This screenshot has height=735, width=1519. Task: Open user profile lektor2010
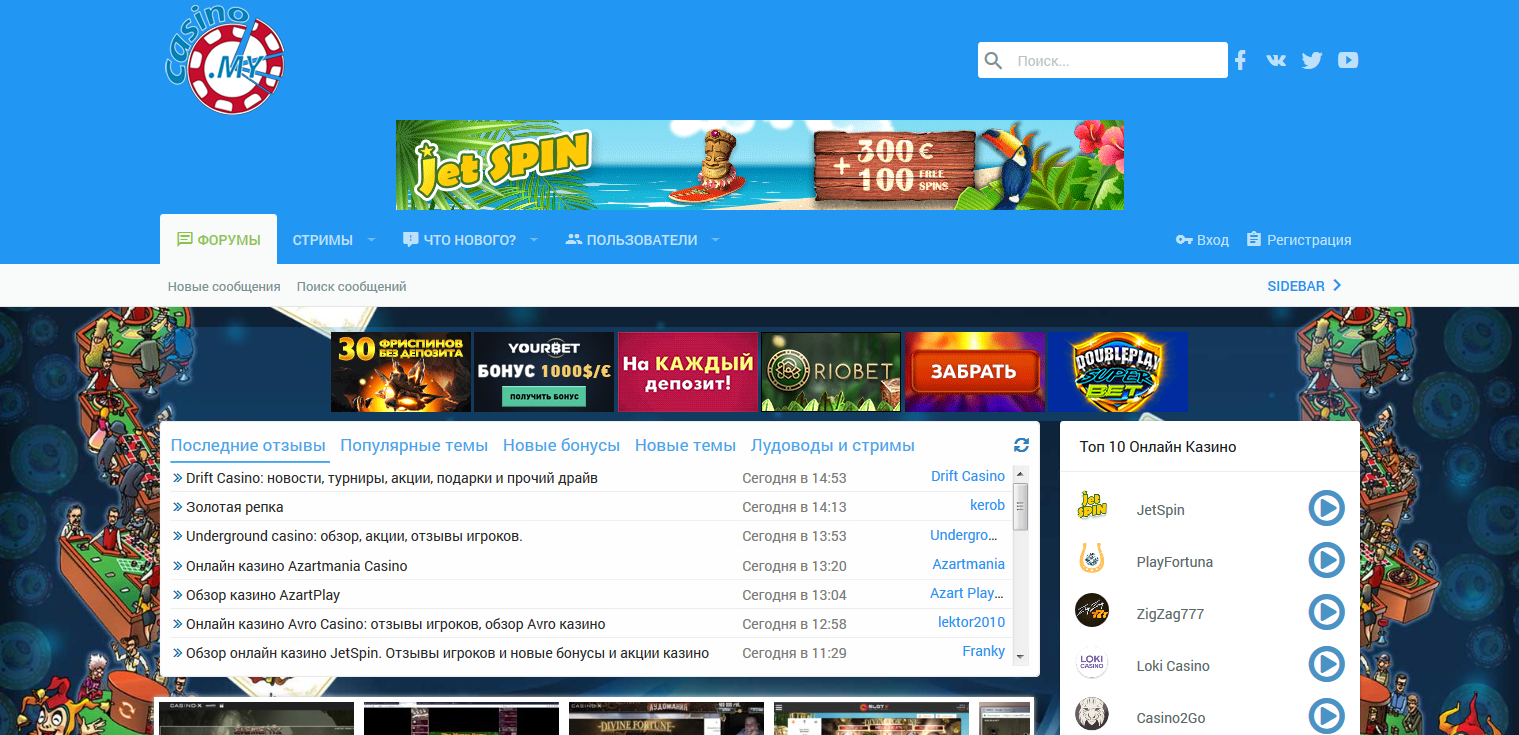(971, 622)
